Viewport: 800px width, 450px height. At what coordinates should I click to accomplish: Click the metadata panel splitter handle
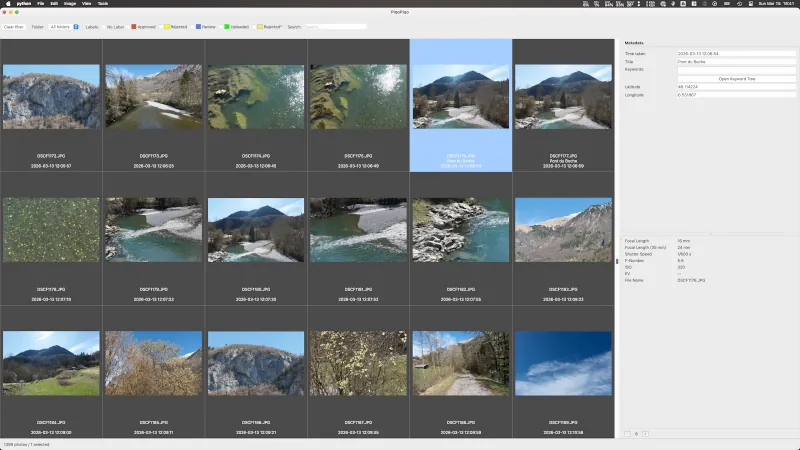[617, 262]
